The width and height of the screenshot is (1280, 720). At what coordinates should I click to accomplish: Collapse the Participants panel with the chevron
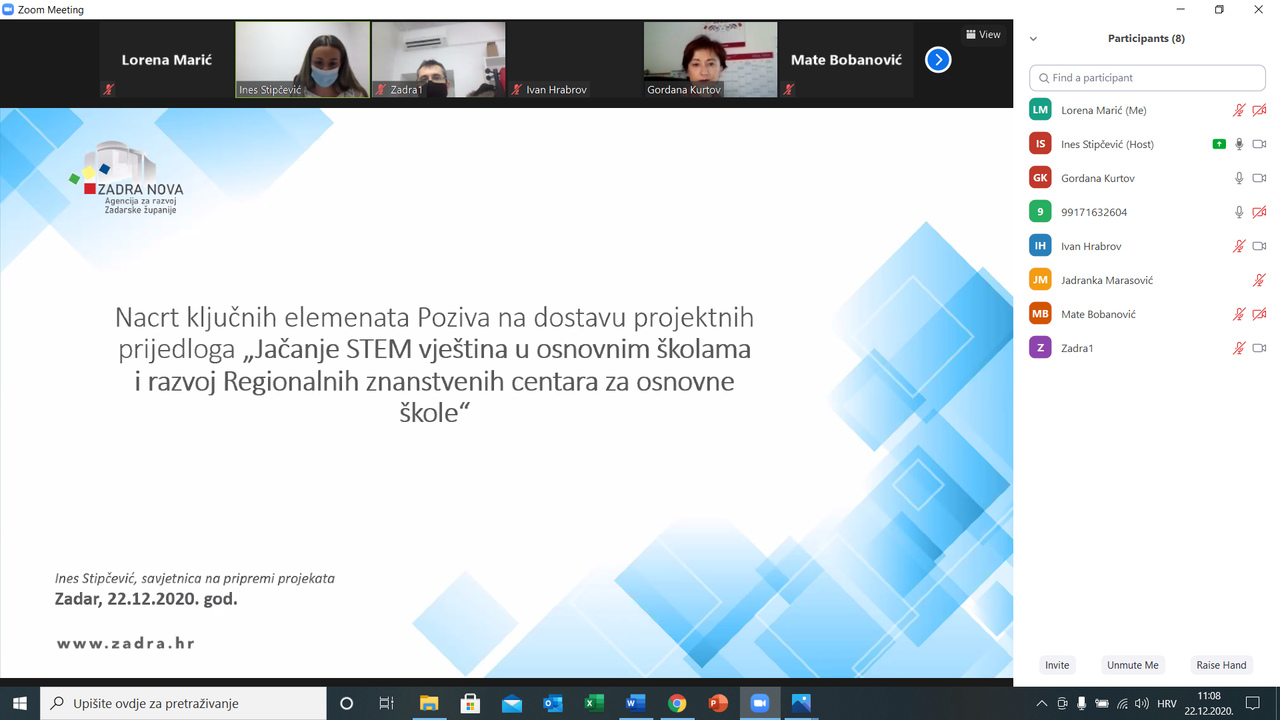[1034, 39]
